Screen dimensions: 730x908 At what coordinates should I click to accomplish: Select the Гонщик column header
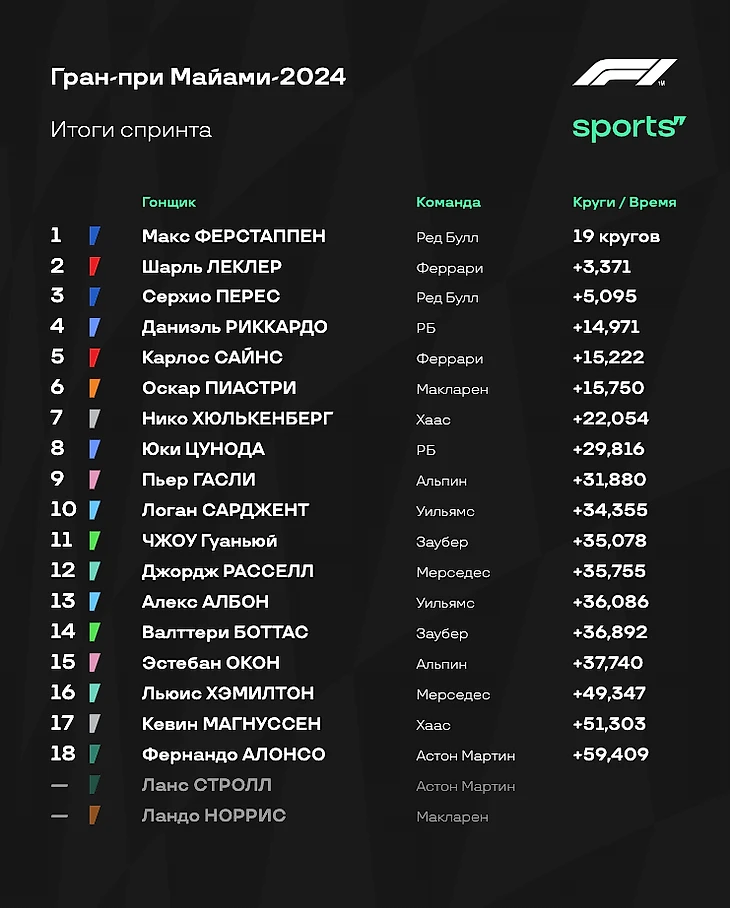coord(169,202)
